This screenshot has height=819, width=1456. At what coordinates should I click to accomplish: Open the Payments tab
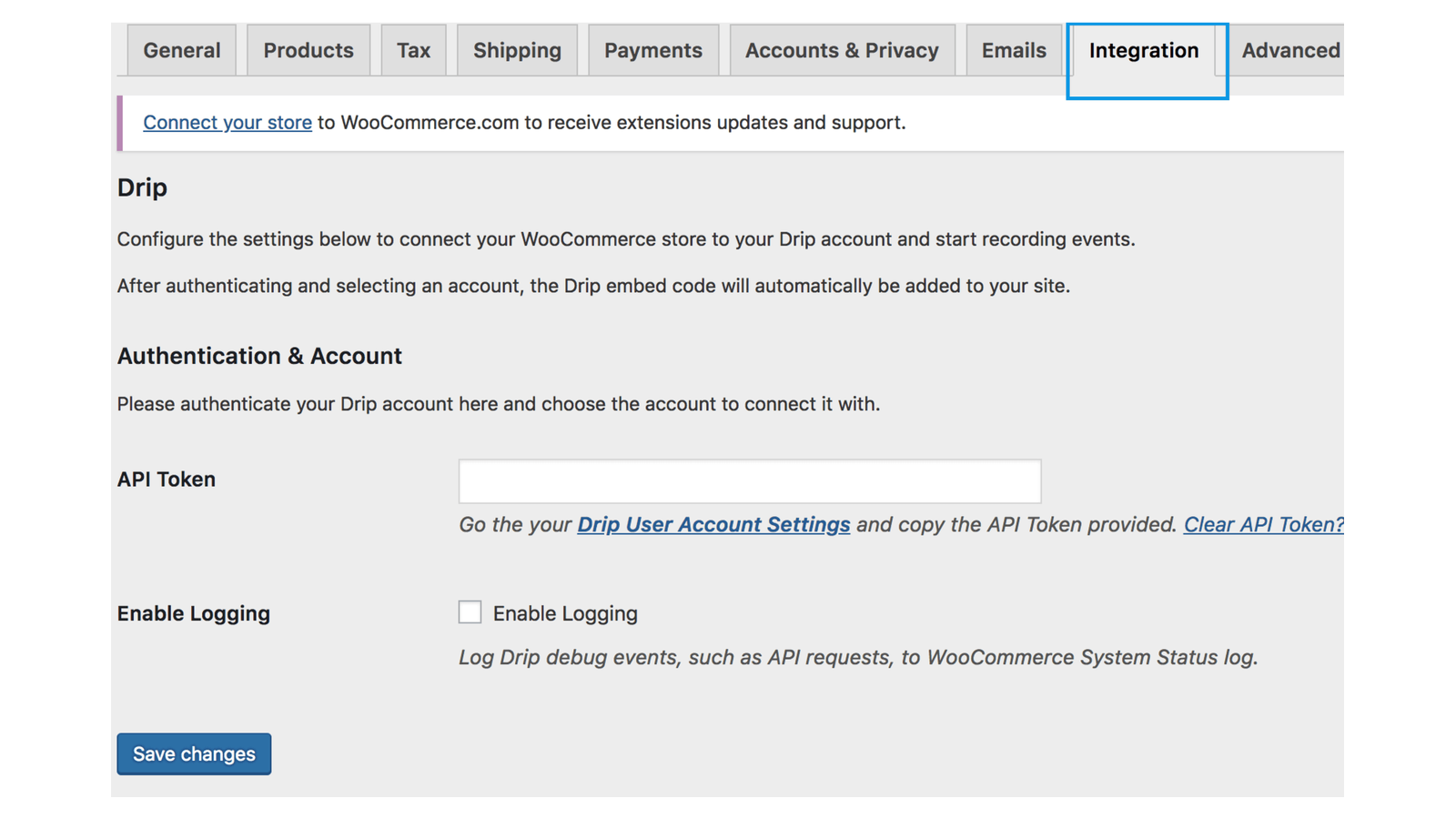click(x=653, y=50)
